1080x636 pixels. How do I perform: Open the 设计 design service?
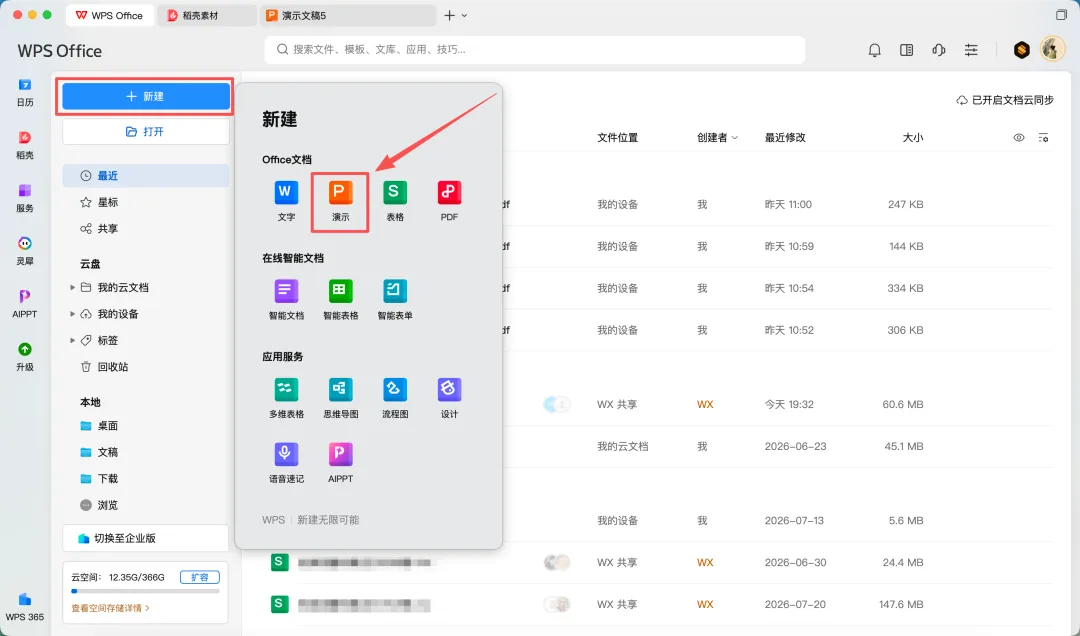coord(449,398)
